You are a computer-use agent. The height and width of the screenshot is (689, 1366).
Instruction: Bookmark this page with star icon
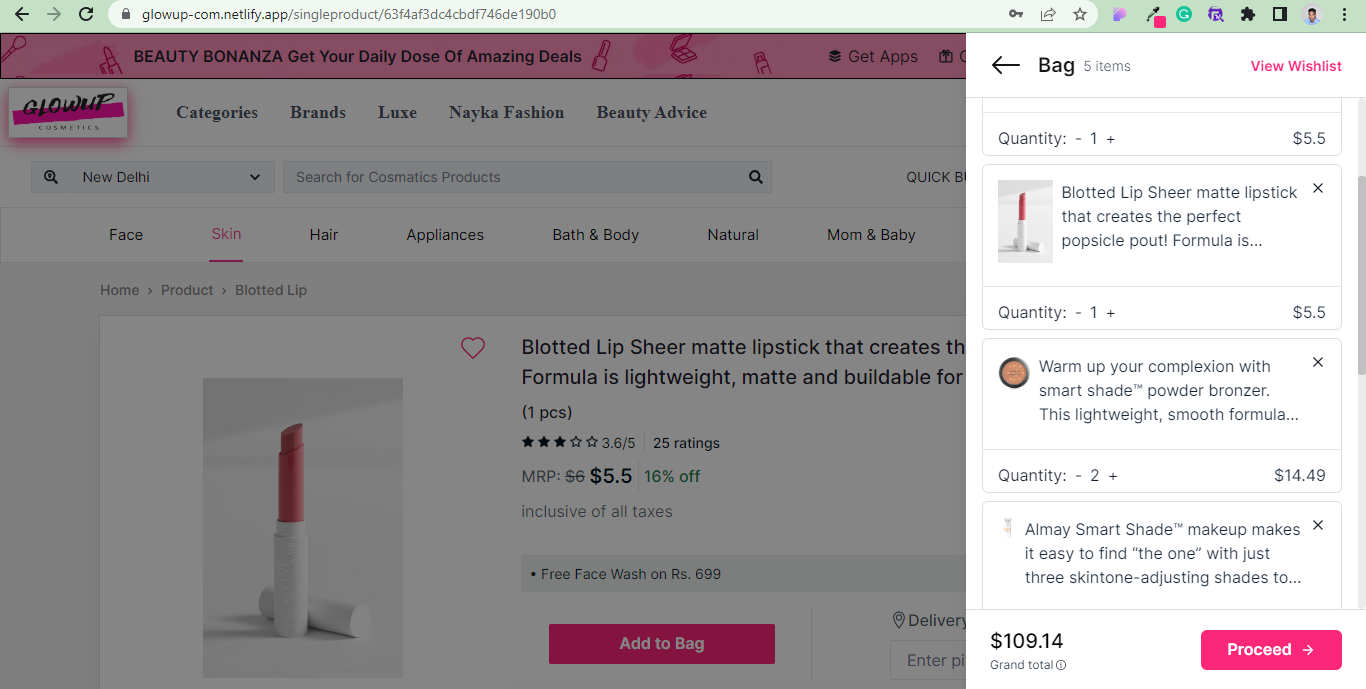point(1080,14)
